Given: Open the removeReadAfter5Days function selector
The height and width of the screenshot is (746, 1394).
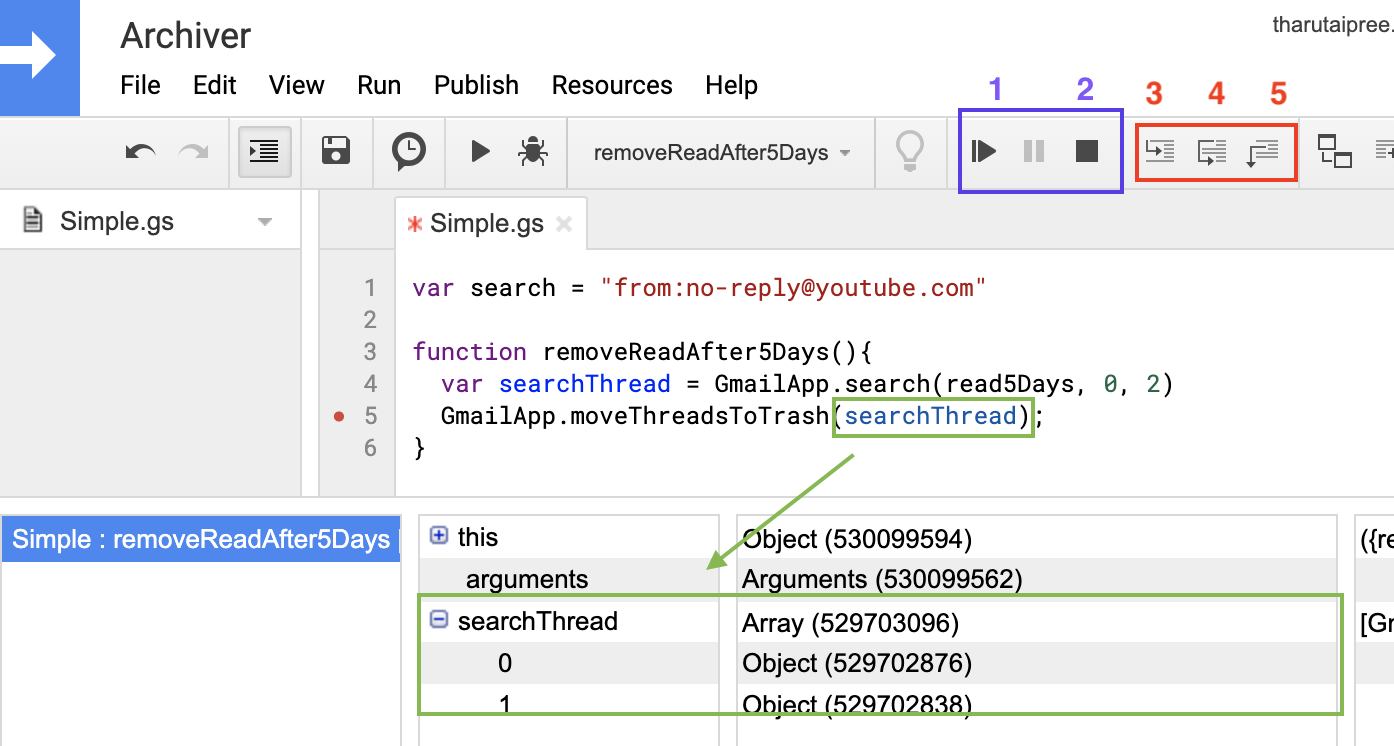Looking at the screenshot, I should coord(720,152).
